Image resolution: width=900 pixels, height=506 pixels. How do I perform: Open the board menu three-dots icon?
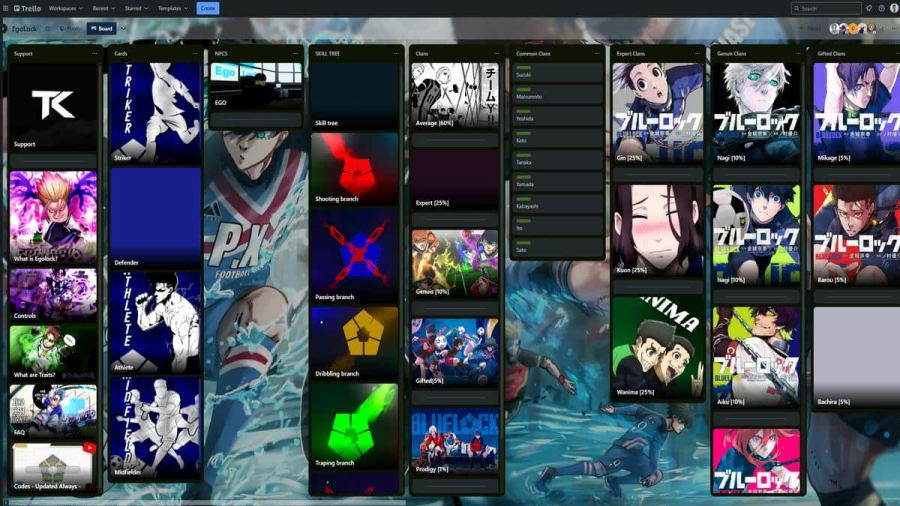893,29
